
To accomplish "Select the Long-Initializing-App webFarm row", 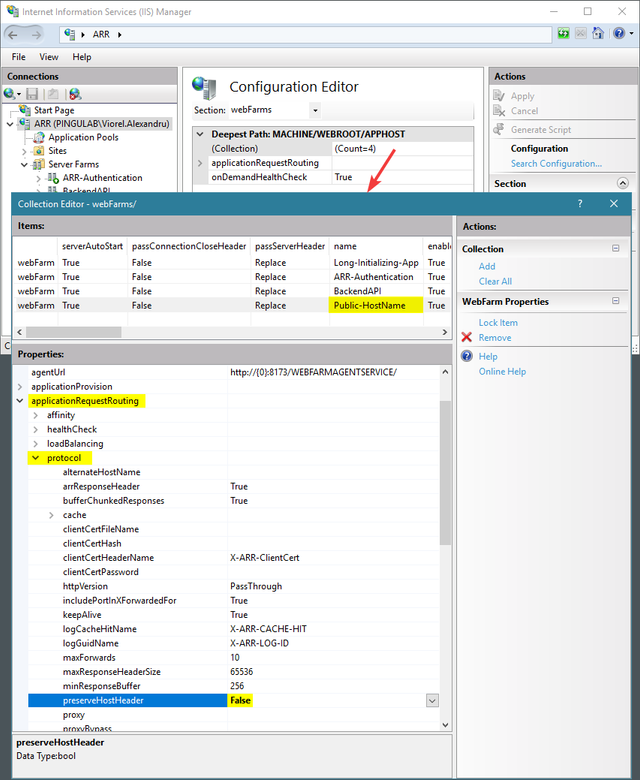I will tap(232, 262).
